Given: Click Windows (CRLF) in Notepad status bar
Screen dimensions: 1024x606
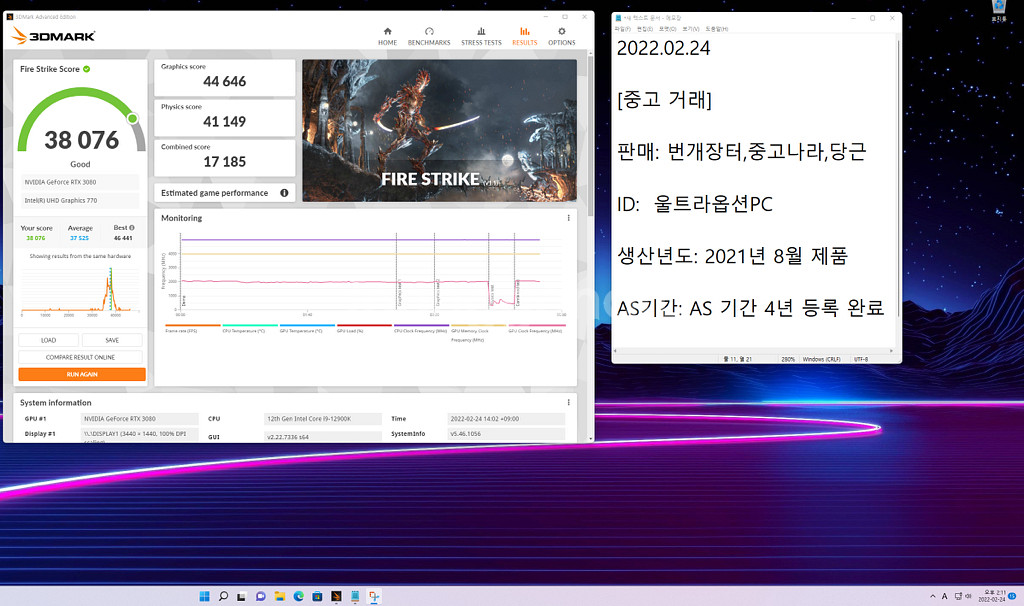Looking at the screenshot, I should 822,359.
